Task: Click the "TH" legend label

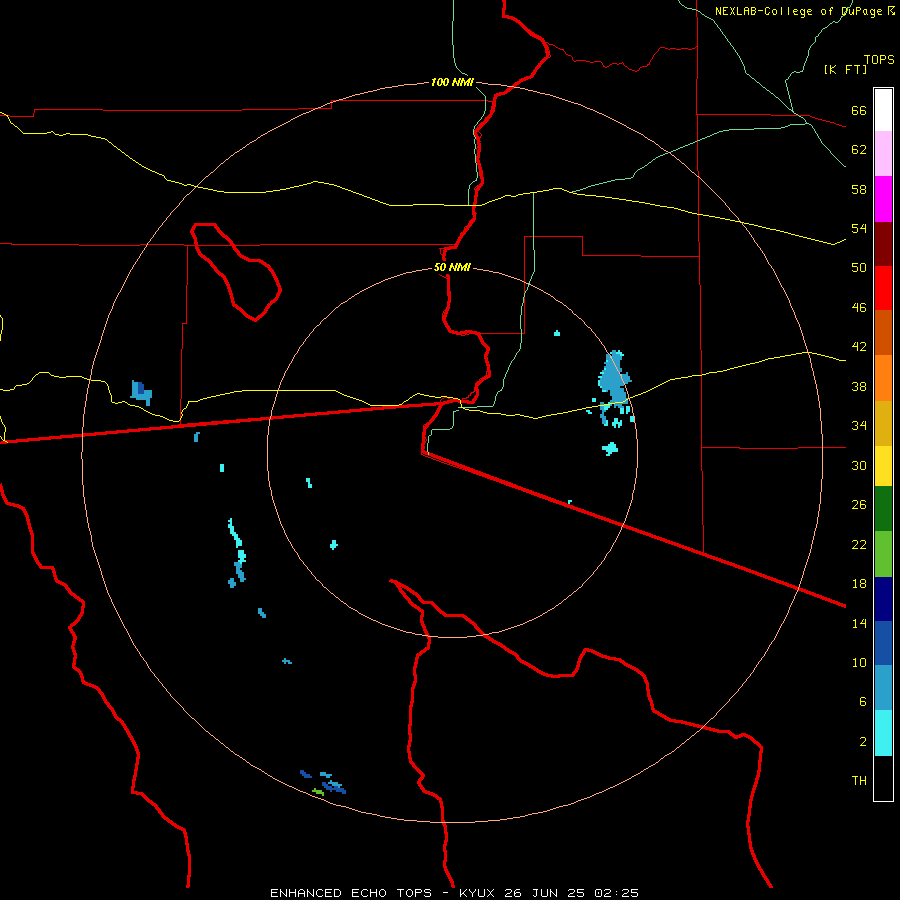Action: pos(859,780)
